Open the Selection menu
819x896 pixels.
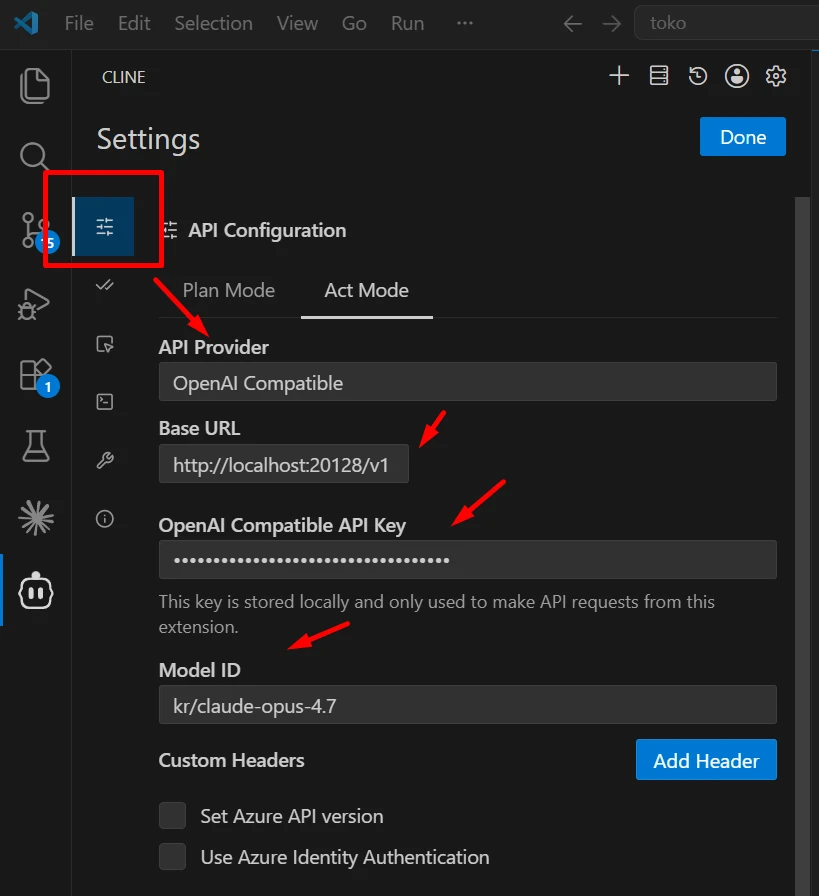(x=213, y=23)
